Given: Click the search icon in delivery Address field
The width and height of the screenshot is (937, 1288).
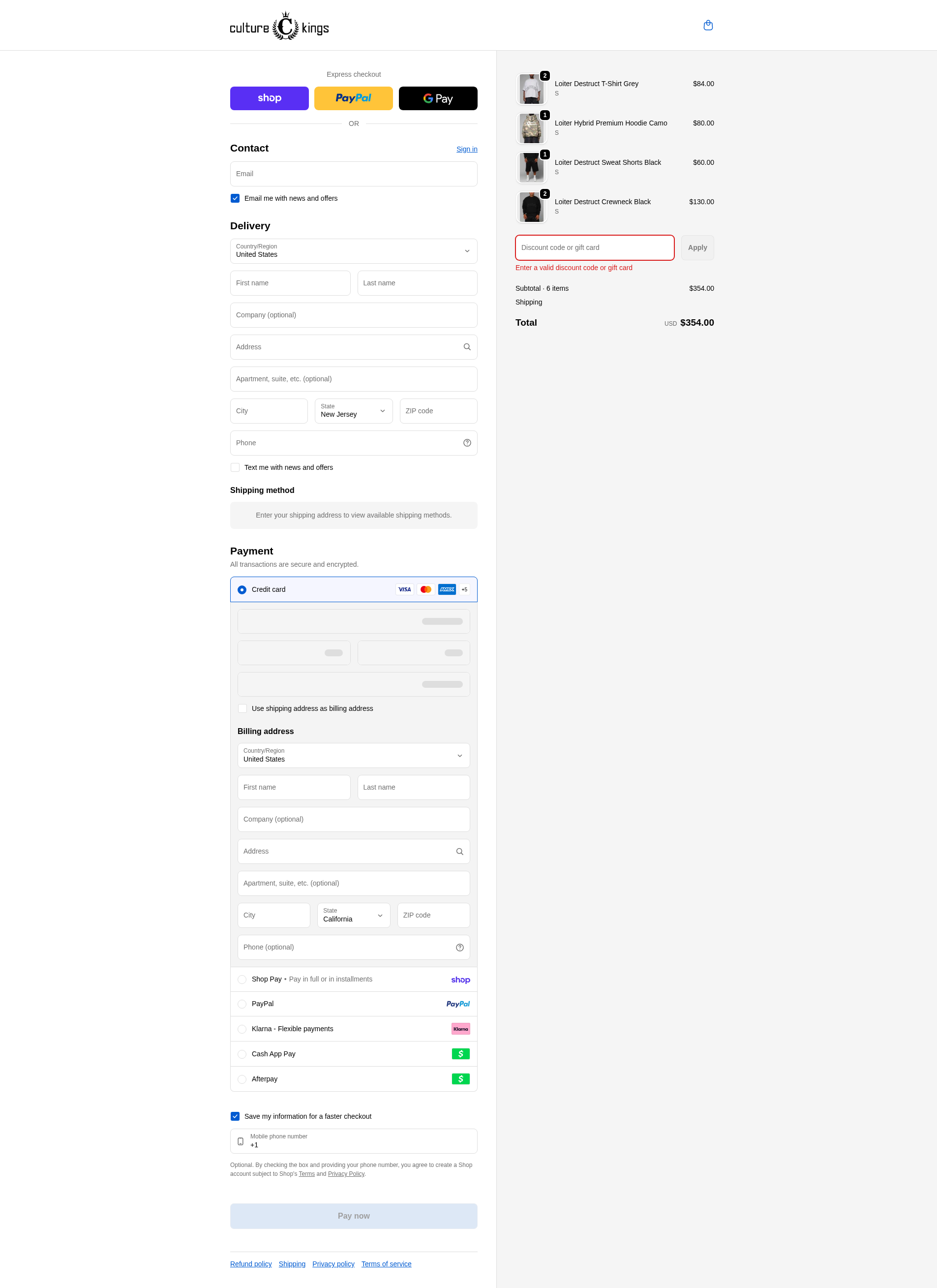Looking at the screenshot, I should coord(467,347).
